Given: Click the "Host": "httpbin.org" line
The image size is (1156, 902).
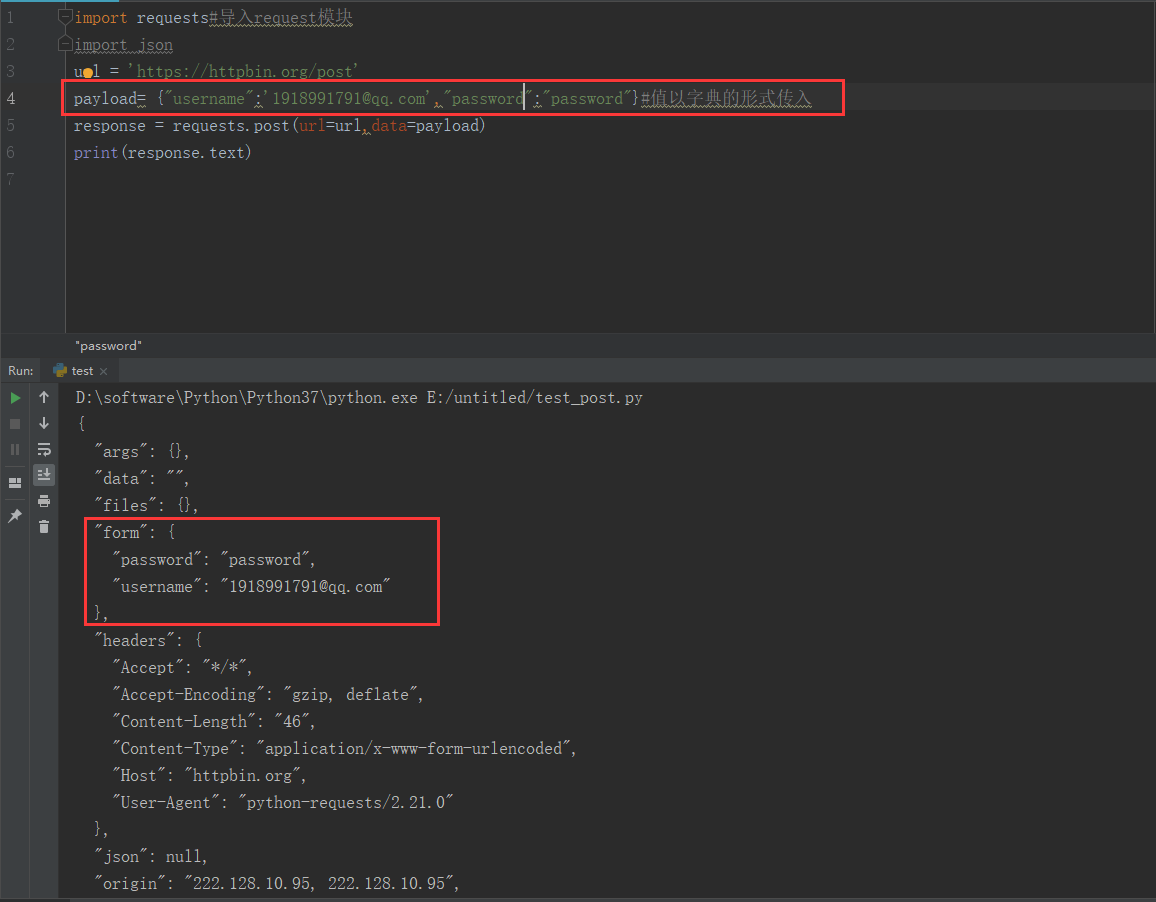Looking at the screenshot, I should click(209, 775).
